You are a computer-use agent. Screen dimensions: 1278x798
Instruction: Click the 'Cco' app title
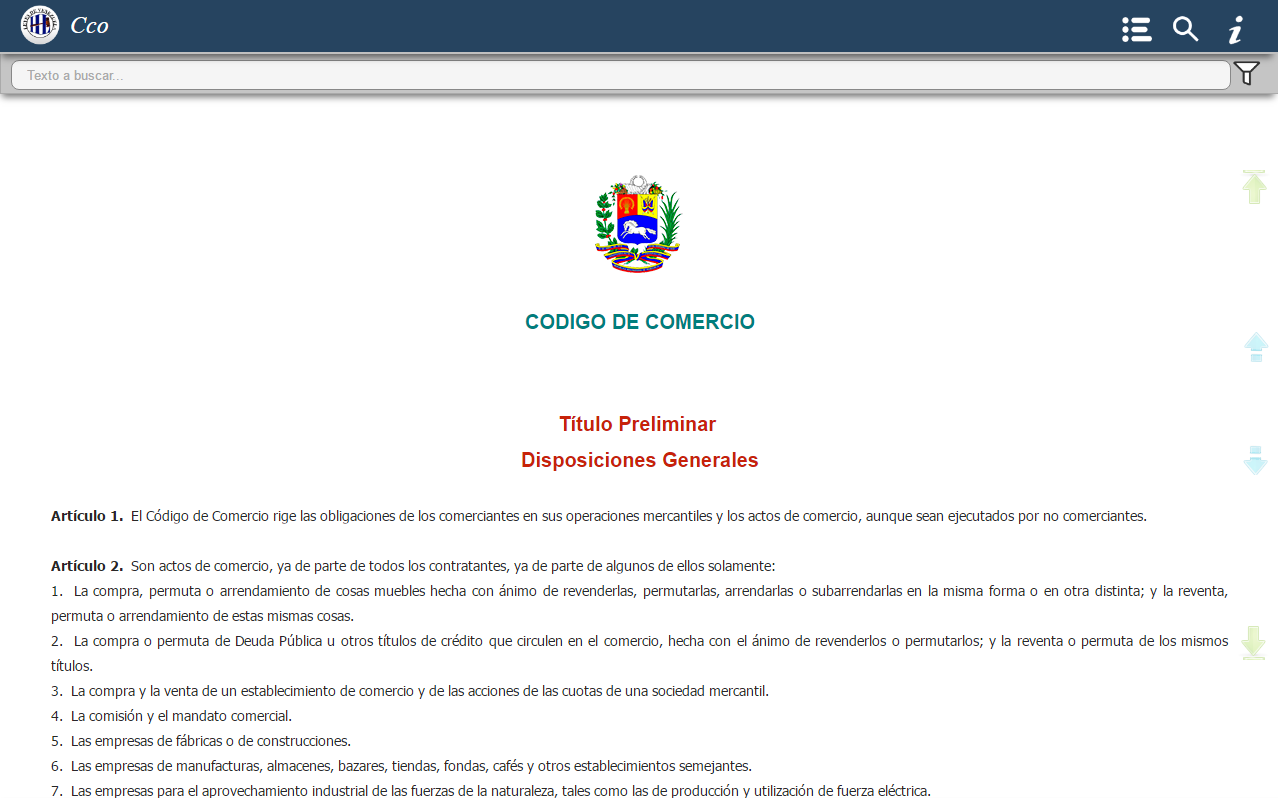point(89,26)
